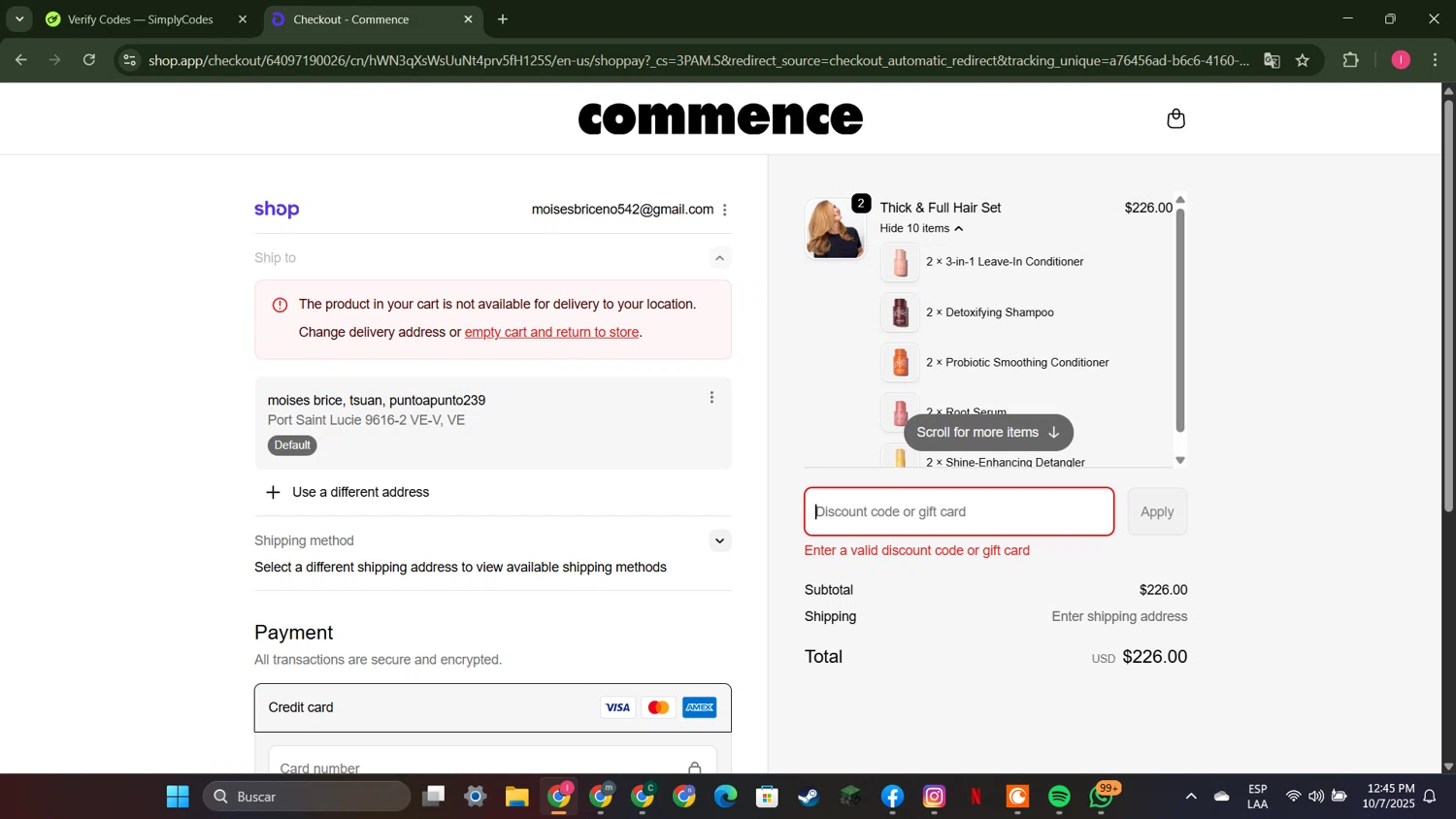Open the Chrome profile avatar
This screenshot has width=1456, height=819.
tap(1400, 60)
